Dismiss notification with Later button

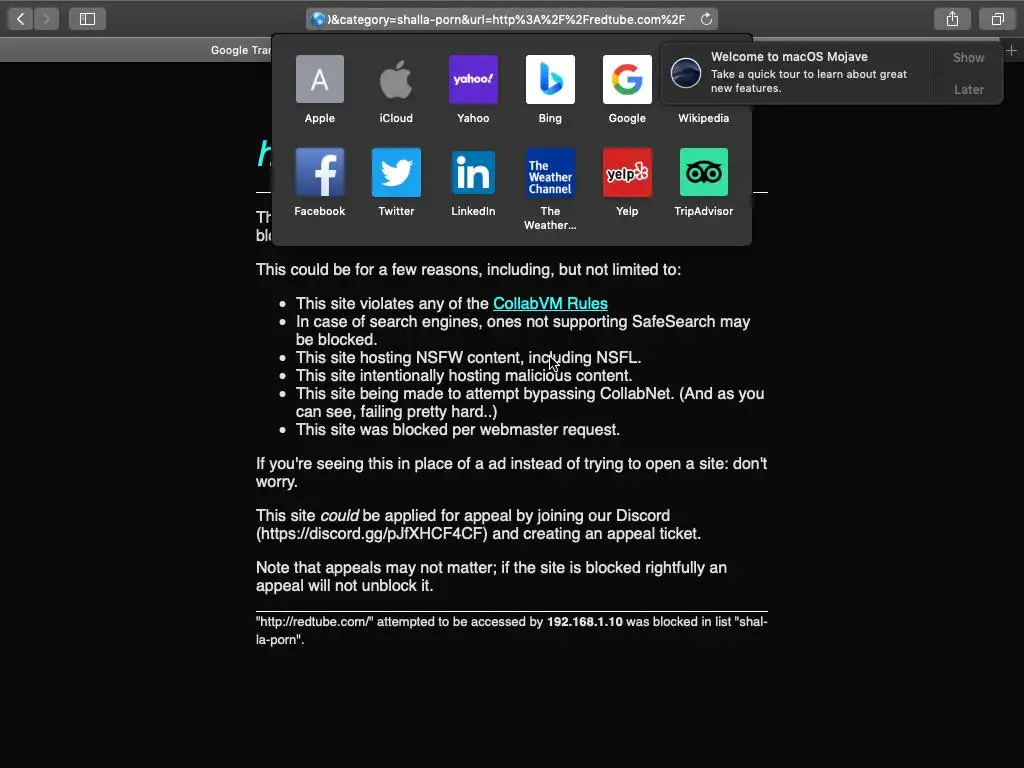[x=968, y=89]
